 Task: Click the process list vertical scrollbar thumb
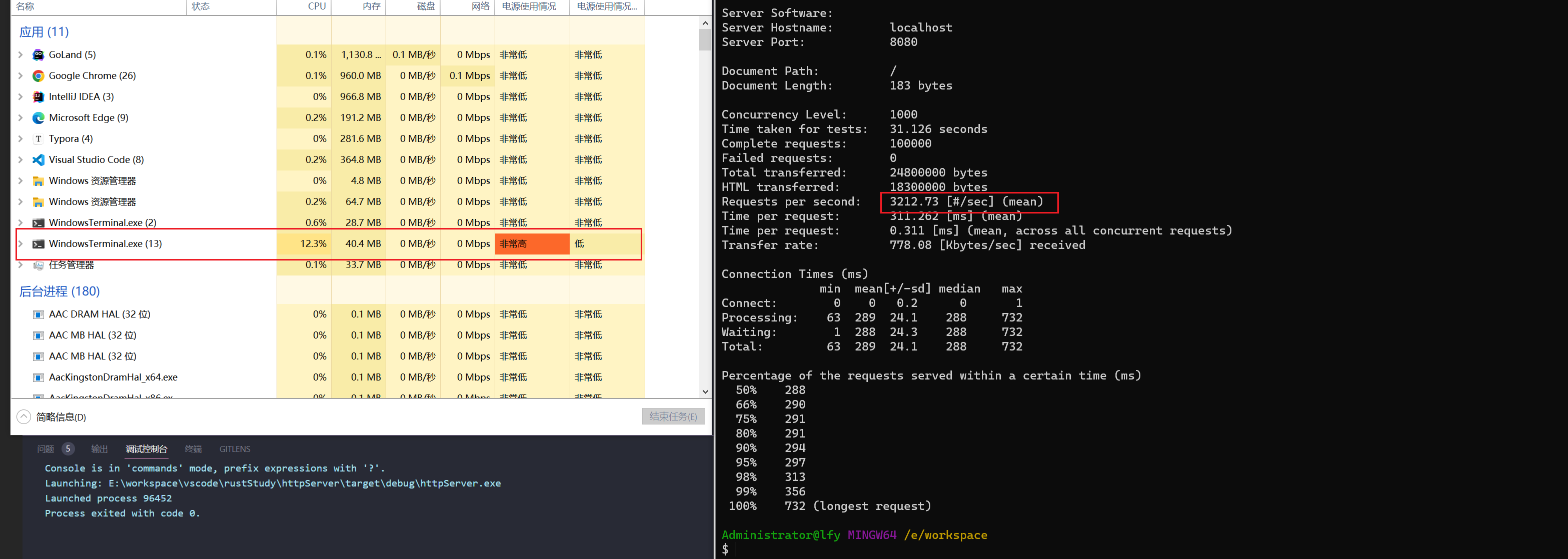pos(705,40)
